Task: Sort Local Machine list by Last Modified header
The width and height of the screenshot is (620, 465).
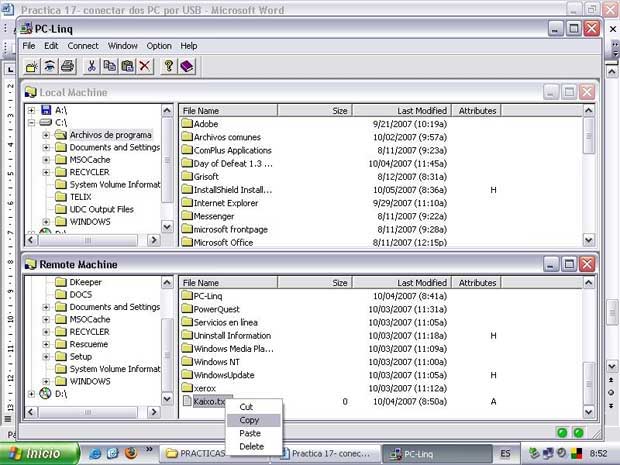Action: click(402, 111)
